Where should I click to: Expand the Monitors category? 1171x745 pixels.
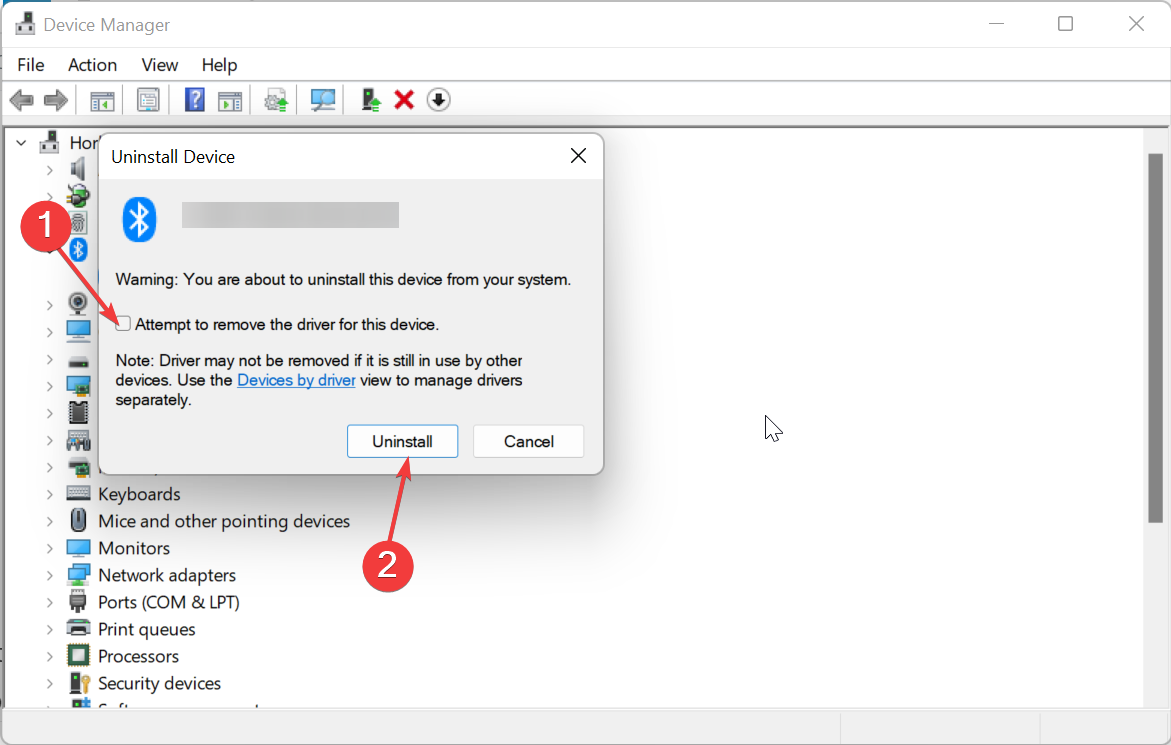click(49, 548)
